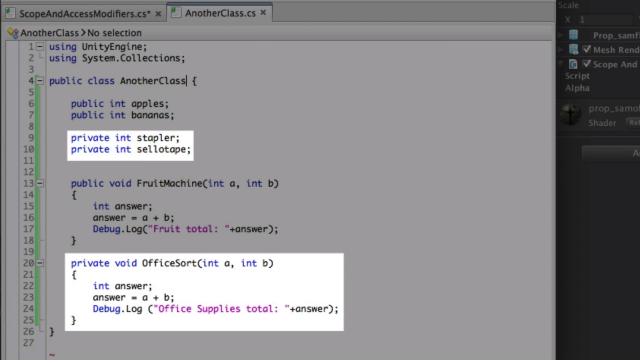Click the Shader label in the material section
This screenshot has height=360, width=640.
pyautogui.click(x=602, y=123)
